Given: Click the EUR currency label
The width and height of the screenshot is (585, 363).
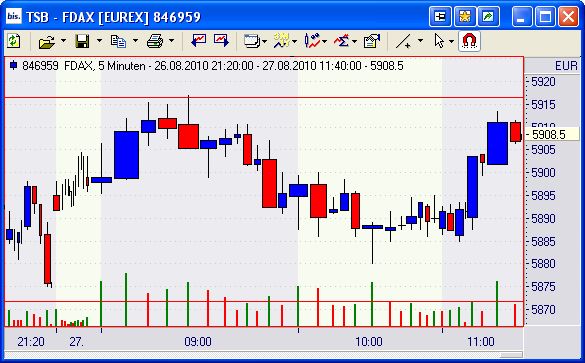Looking at the screenshot, I should (566, 66).
